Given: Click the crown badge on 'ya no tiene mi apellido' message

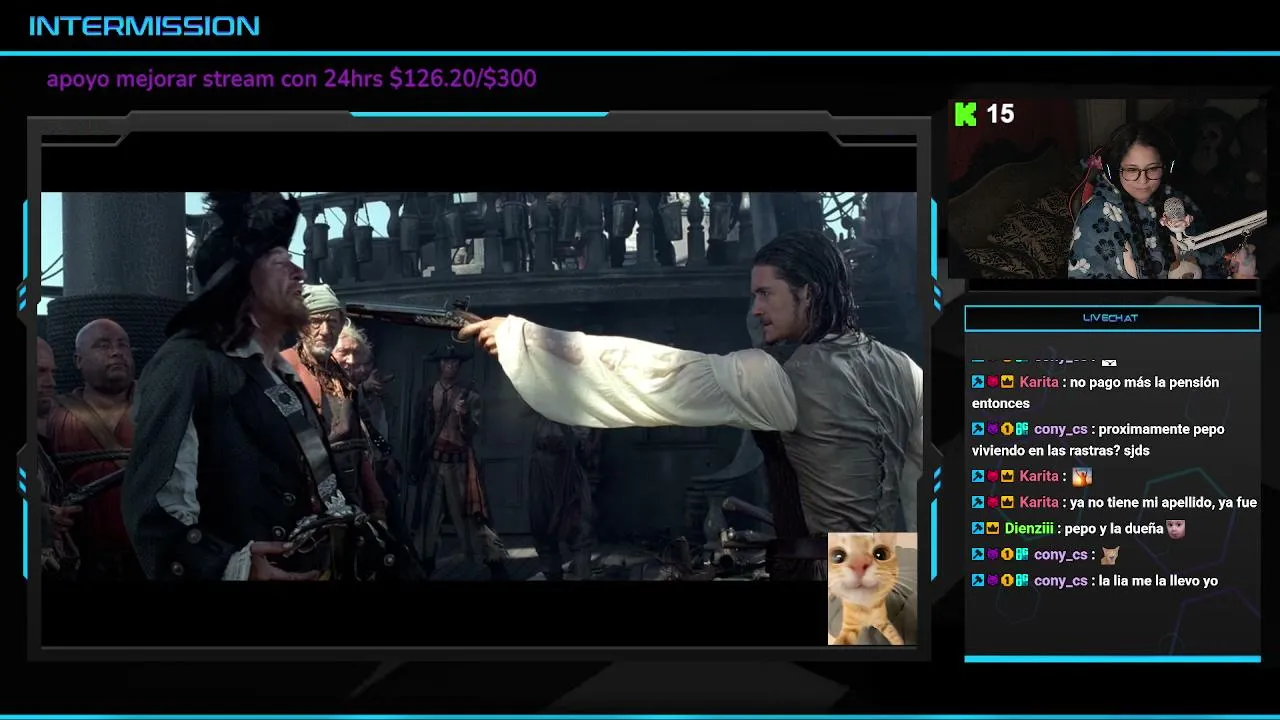Looking at the screenshot, I should 1007,502.
